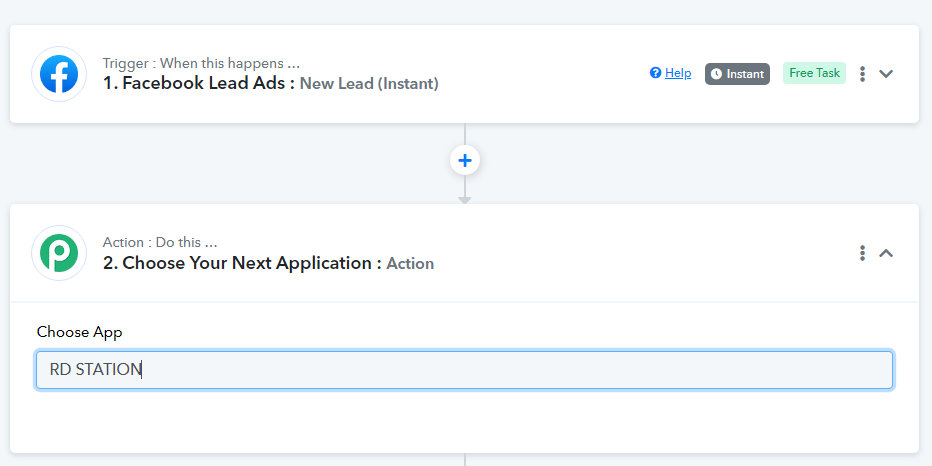Click the green Pabbly action app icon

click(59, 253)
